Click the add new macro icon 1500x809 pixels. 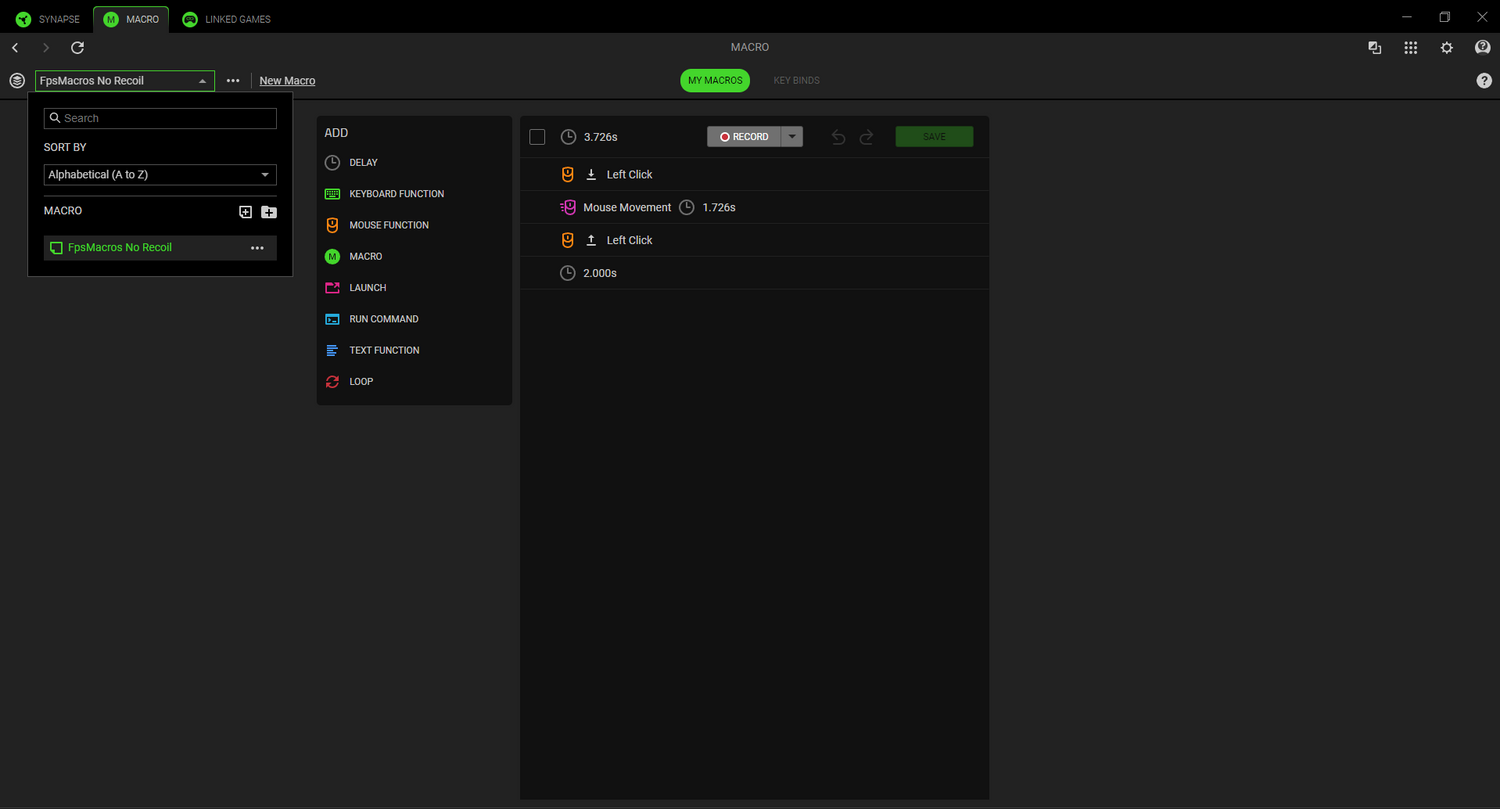pyautogui.click(x=246, y=212)
